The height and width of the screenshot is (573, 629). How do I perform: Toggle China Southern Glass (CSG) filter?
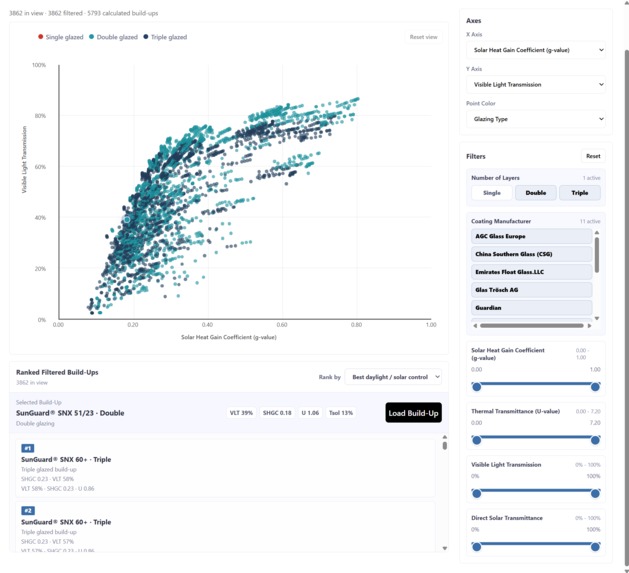pyautogui.click(x=532, y=254)
